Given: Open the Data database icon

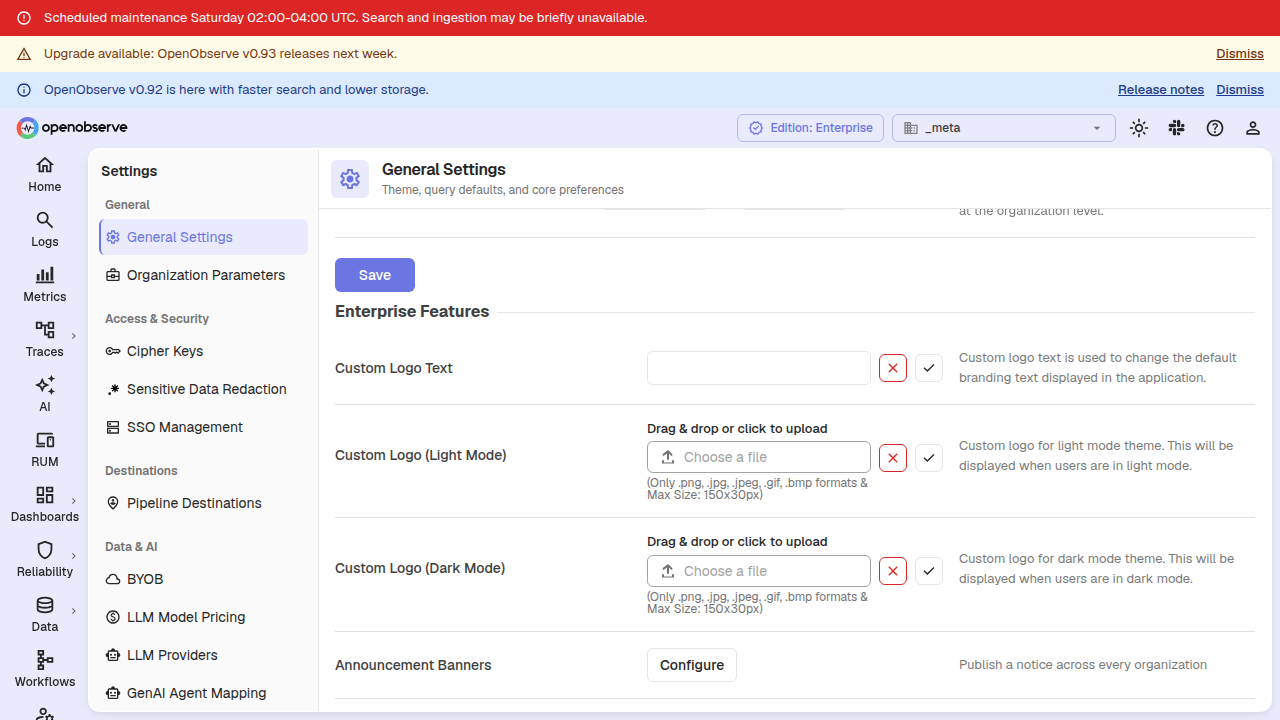Looking at the screenshot, I should [45, 605].
